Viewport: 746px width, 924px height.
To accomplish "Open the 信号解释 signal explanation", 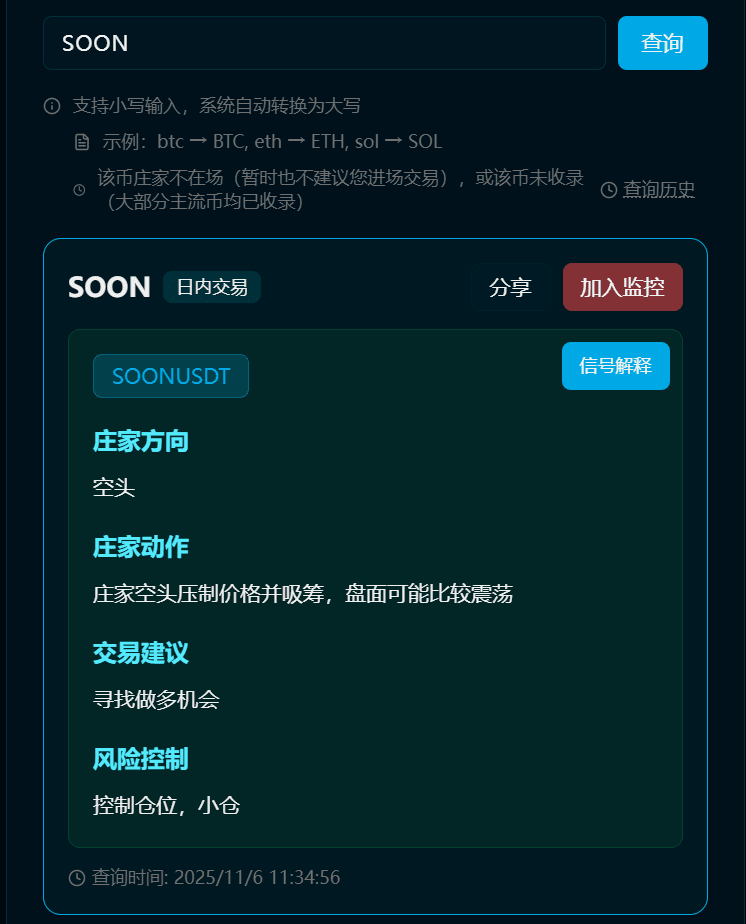I will [616, 366].
